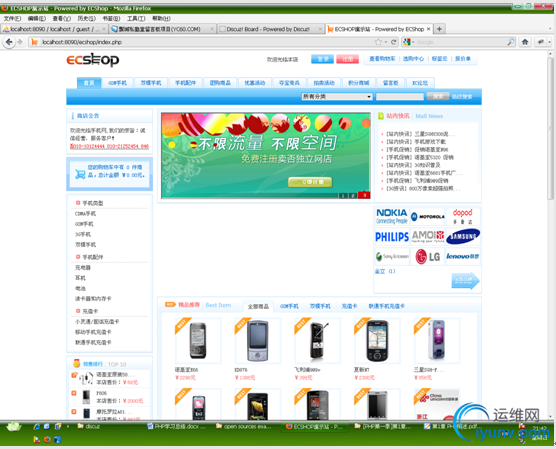
Task: Click the address bar URL field
Action: pos(206,42)
